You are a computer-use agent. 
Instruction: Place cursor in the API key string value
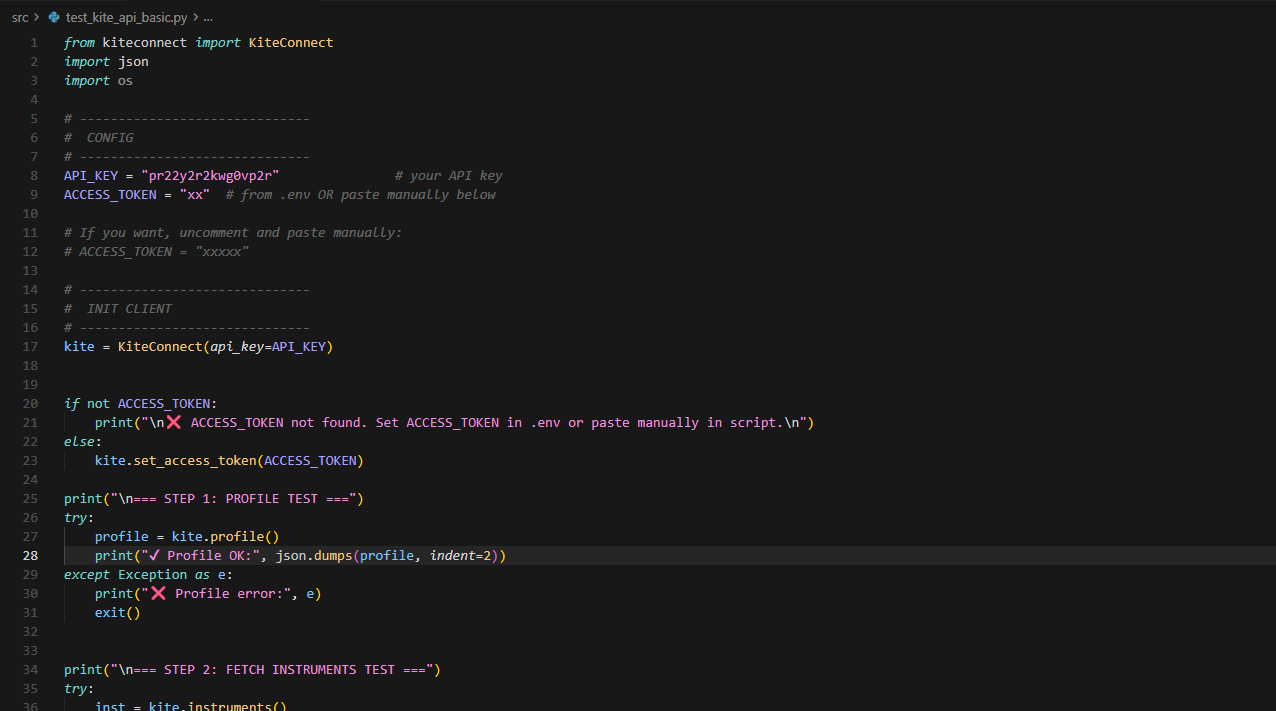(x=210, y=176)
